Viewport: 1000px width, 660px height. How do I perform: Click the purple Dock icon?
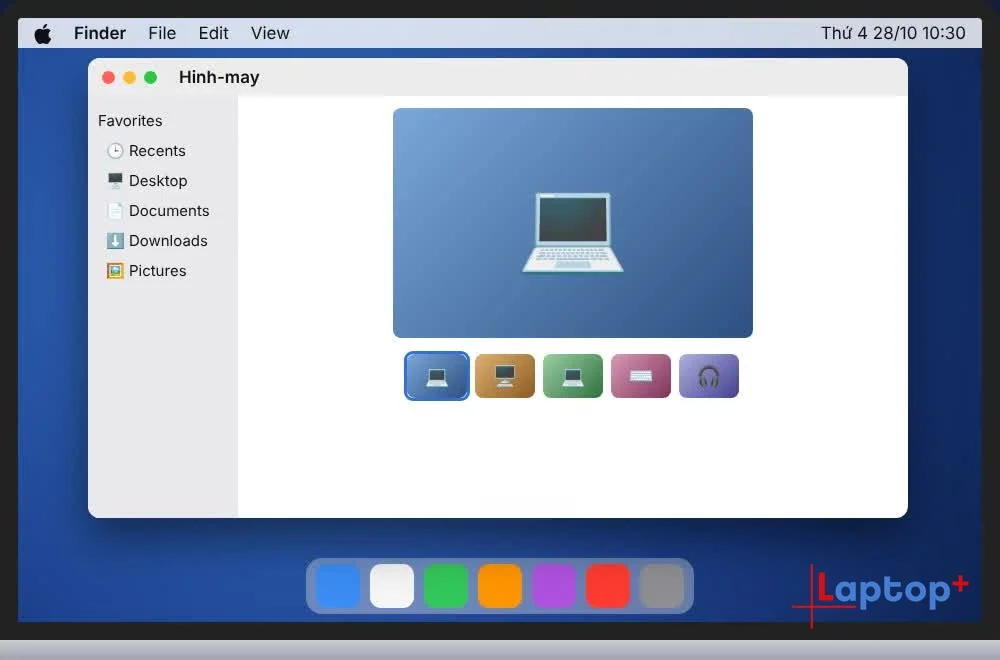coord(554,586)
